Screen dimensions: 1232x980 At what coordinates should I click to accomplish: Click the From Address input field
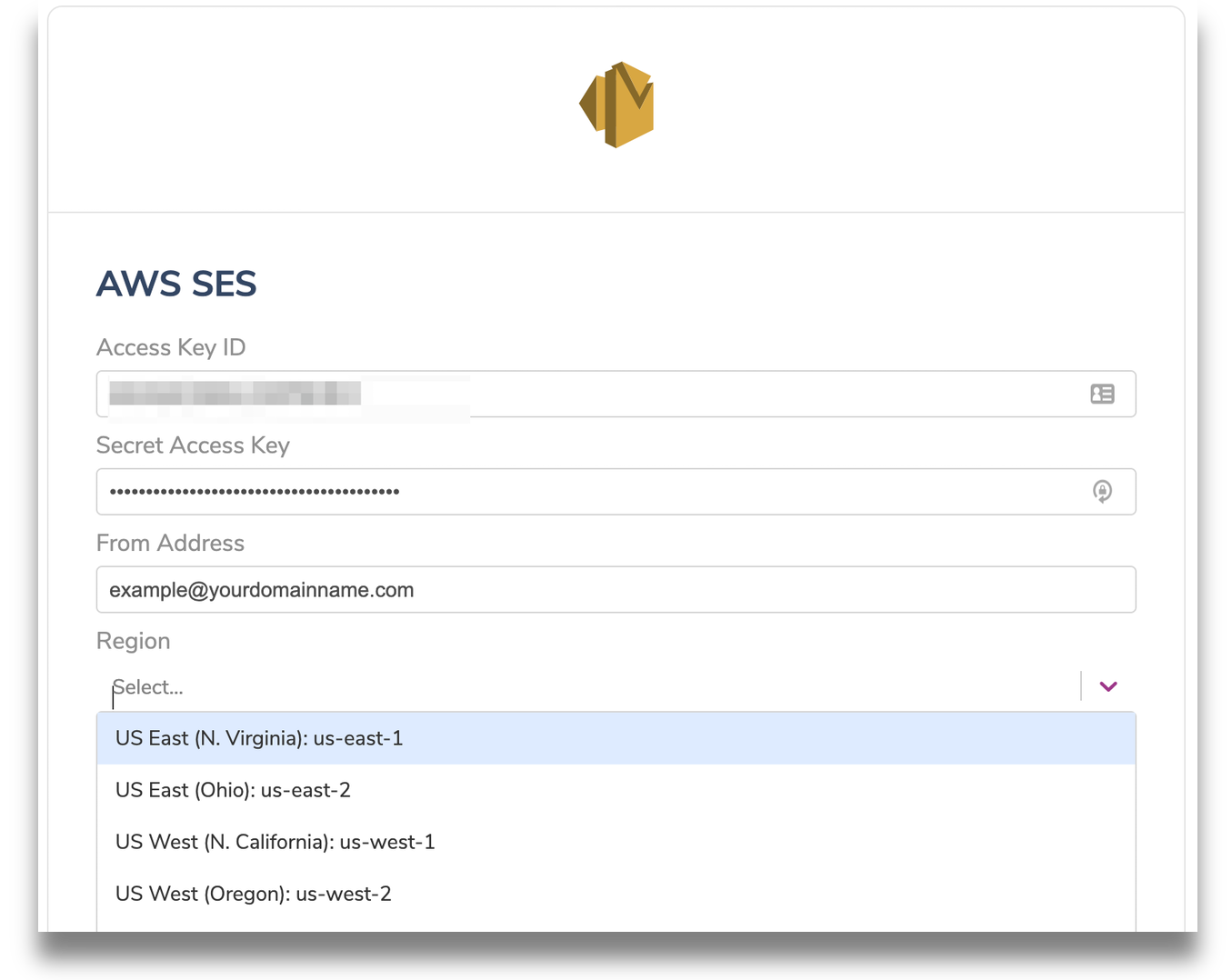click(616, 589)
